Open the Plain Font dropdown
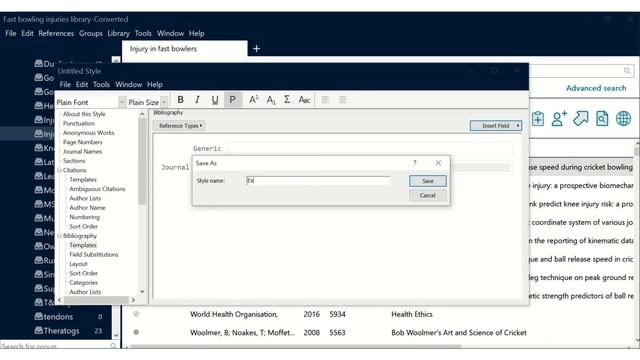This screenshot has height=360, width=640. click(122, 102)
